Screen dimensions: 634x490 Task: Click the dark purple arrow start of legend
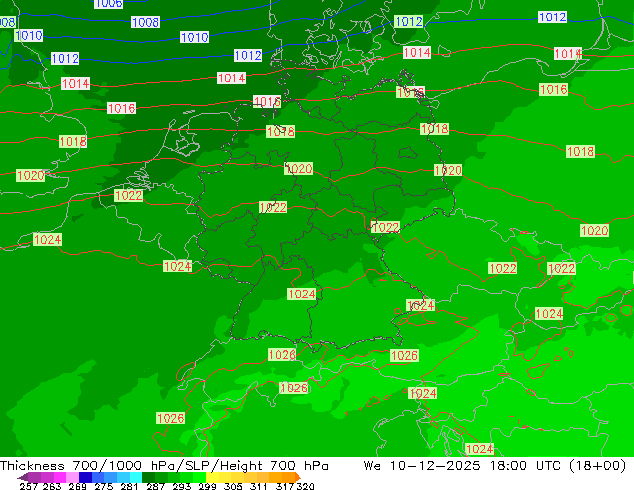click(22, 477)
